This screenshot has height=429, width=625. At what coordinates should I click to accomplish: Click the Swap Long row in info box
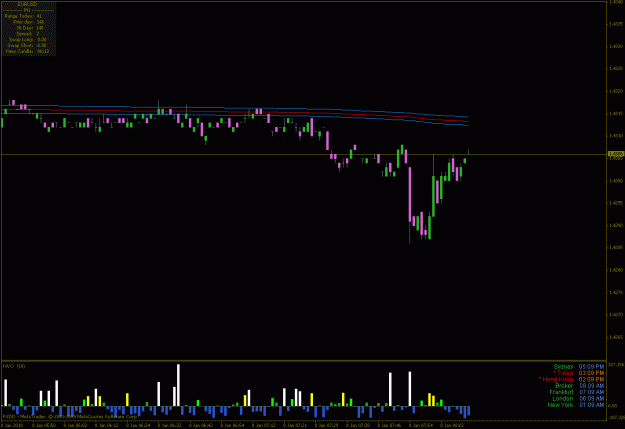pyautogui.click(x=28, y=39)
